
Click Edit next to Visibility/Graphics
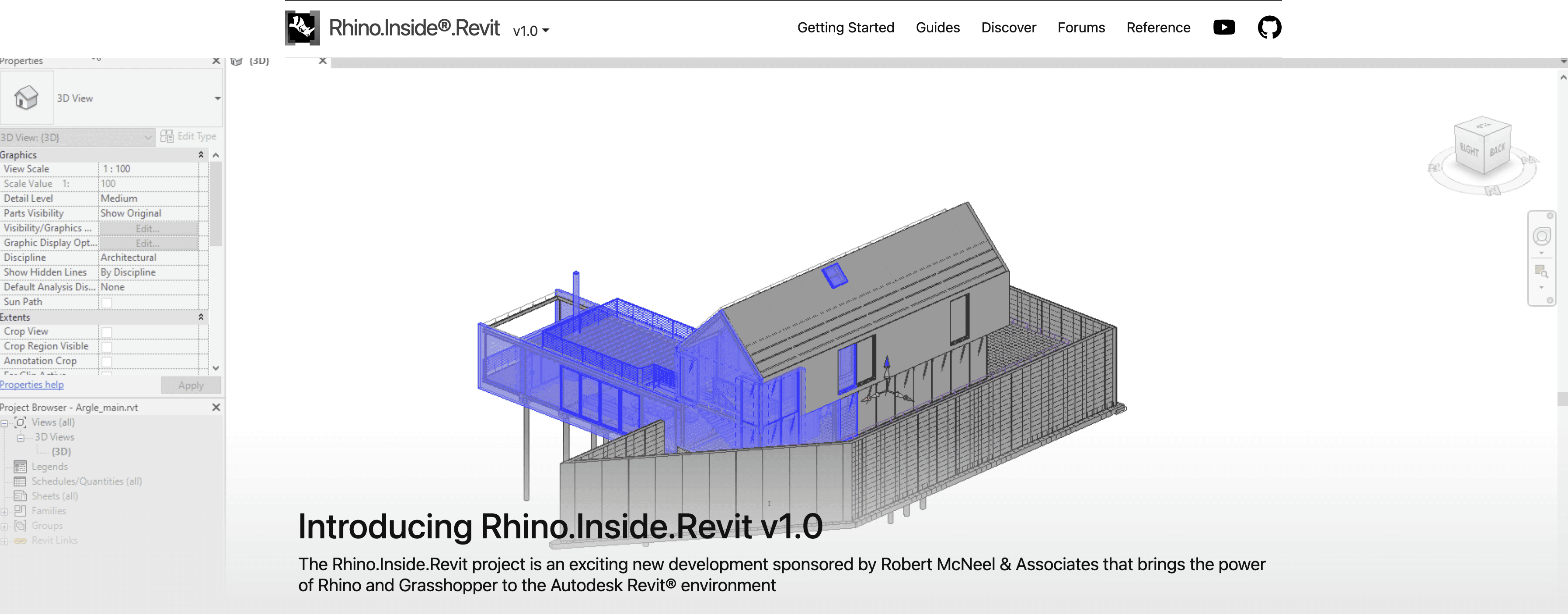pos(146,228)
